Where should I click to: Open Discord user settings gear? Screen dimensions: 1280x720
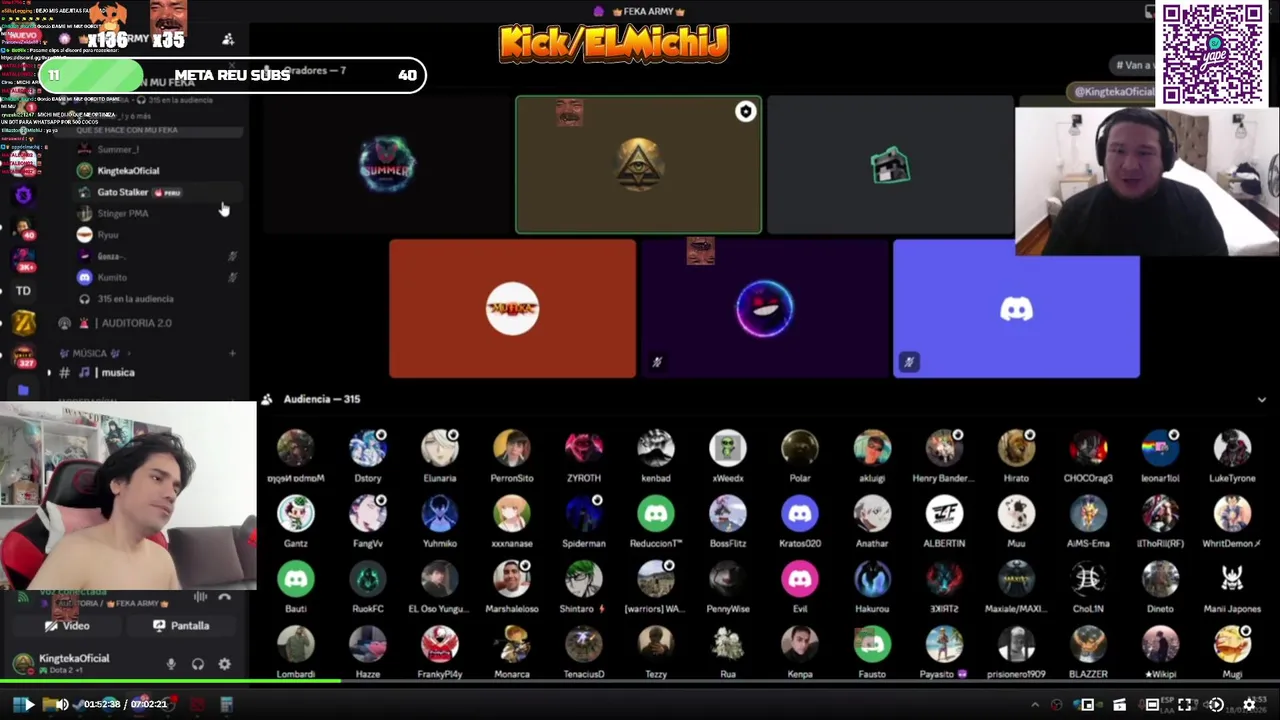pyautogui.click(x=224, y=664)
